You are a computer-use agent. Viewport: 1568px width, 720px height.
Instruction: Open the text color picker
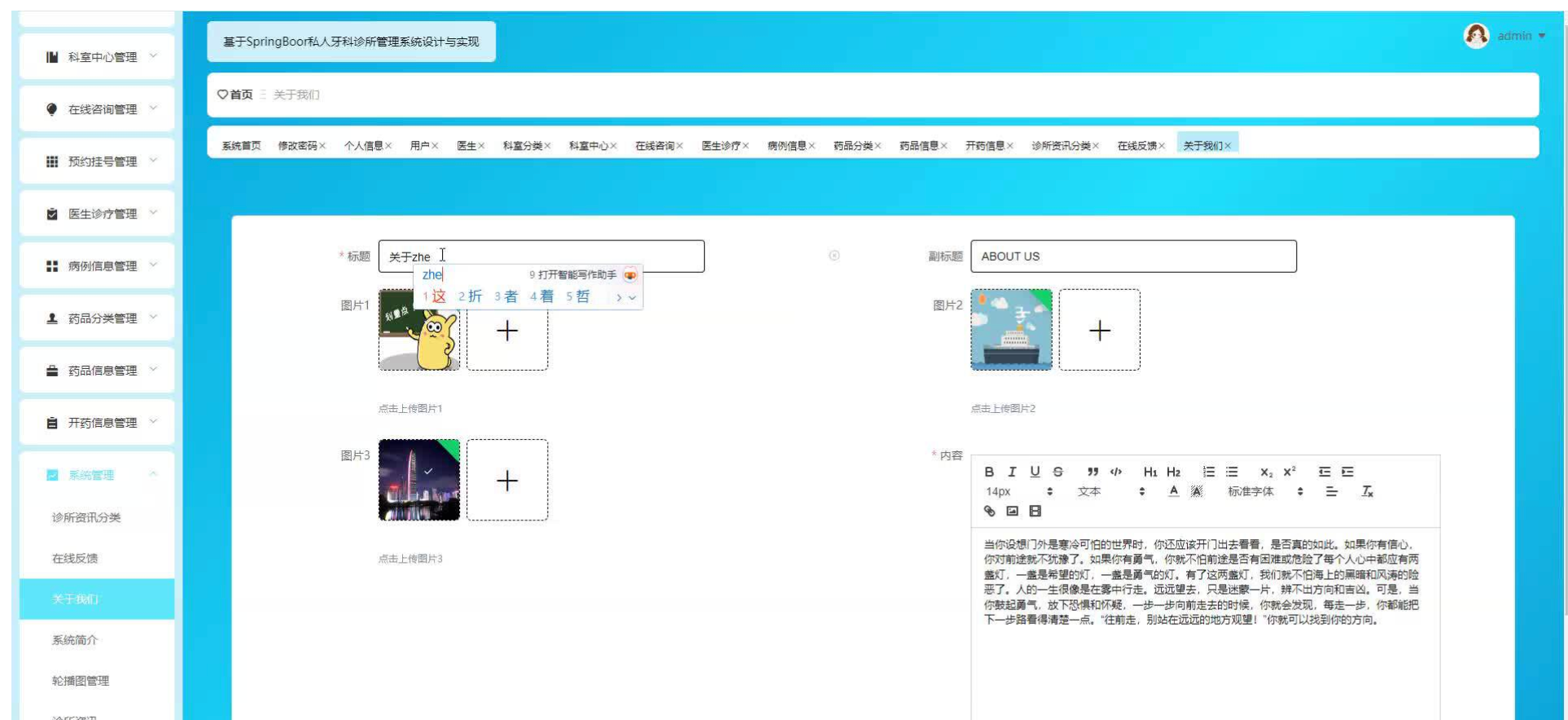pos(1173,491)
